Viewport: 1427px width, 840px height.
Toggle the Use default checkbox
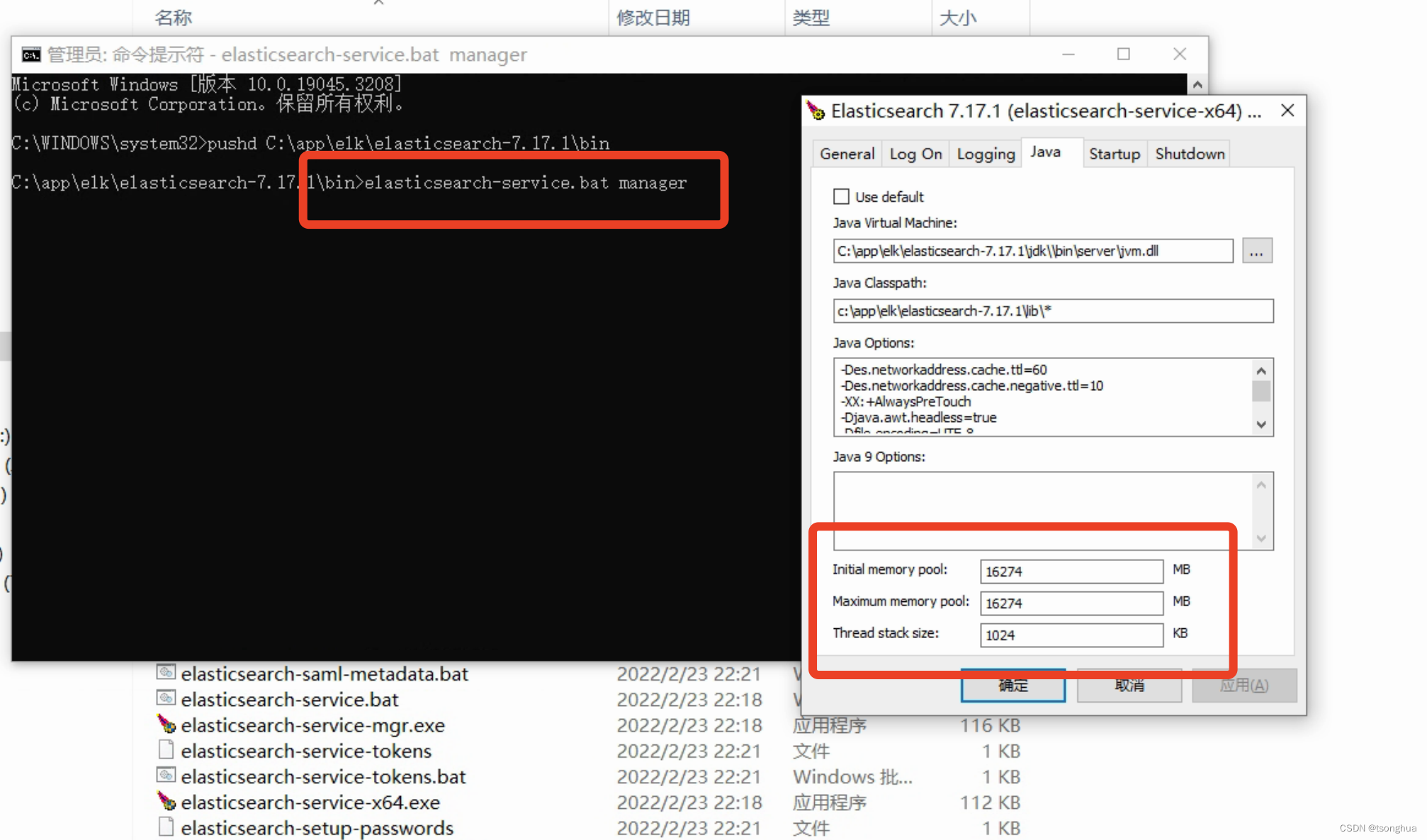click(841, 196)
